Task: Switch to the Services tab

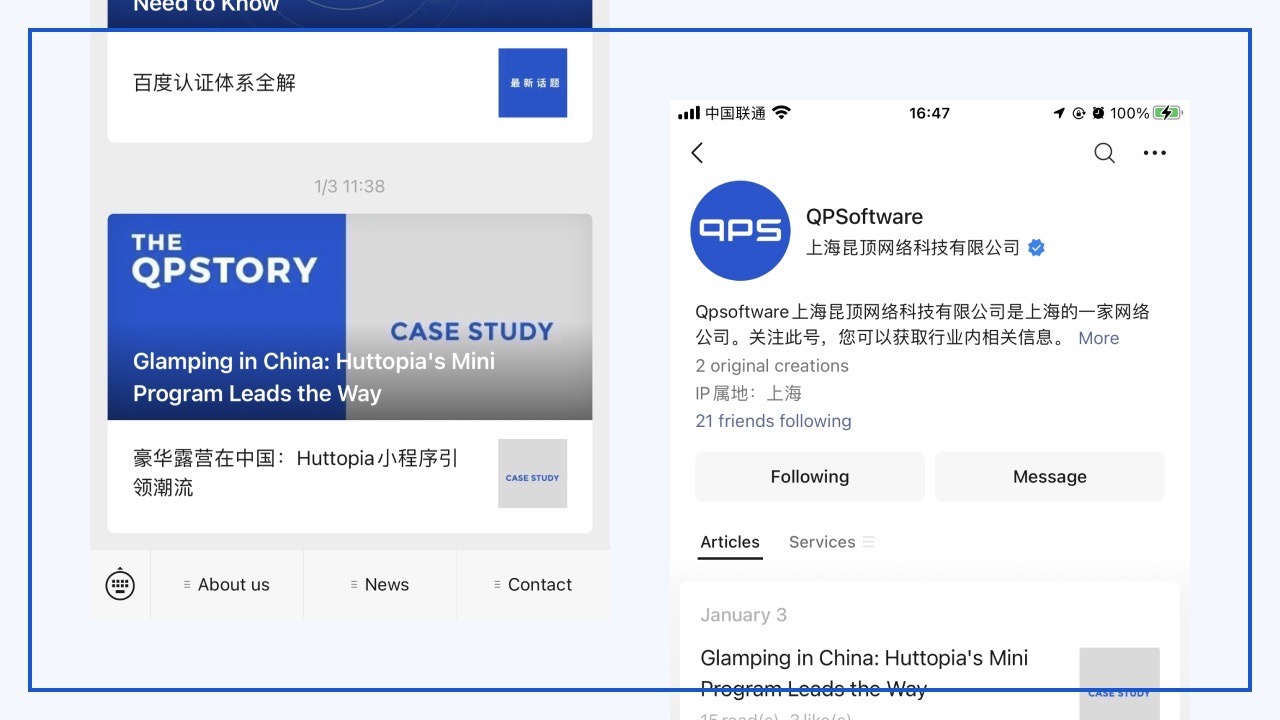Action: pyautogui.click(x=822, y=542)
